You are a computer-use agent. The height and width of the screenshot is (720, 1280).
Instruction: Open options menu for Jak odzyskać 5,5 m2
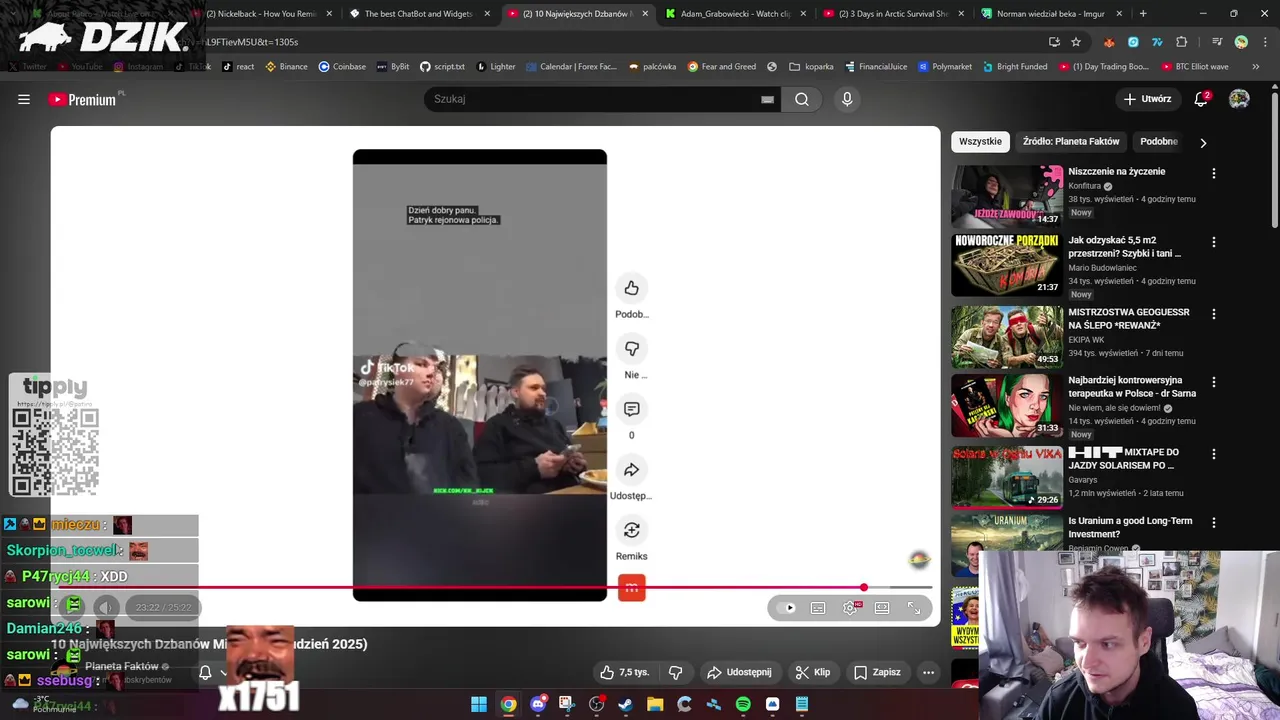[1214, 242]
